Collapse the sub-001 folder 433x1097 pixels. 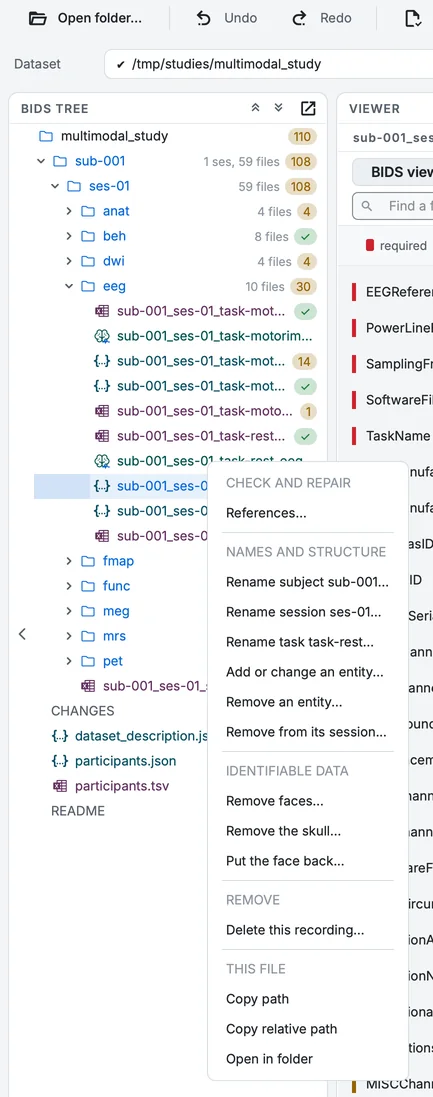click(x=41, y=161)
